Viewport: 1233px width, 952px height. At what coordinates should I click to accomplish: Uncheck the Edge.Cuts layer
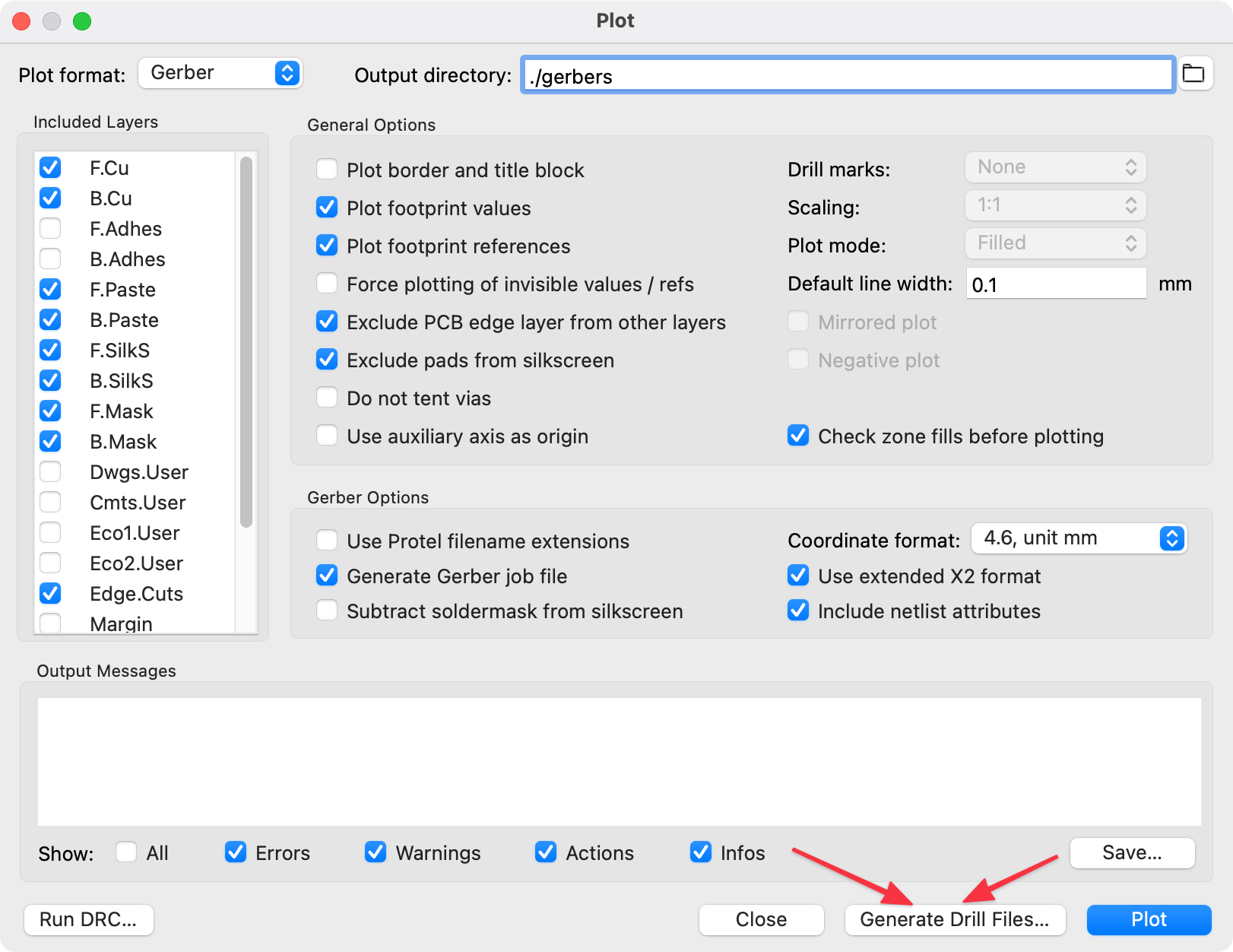(50, 593)
